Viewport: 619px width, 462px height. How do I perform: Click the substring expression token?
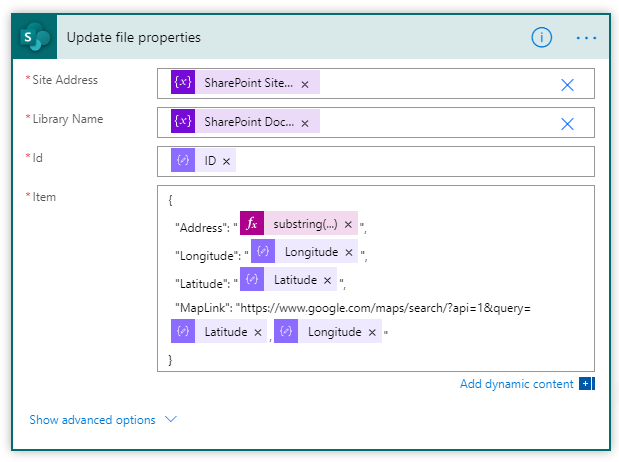pos(305,224)
